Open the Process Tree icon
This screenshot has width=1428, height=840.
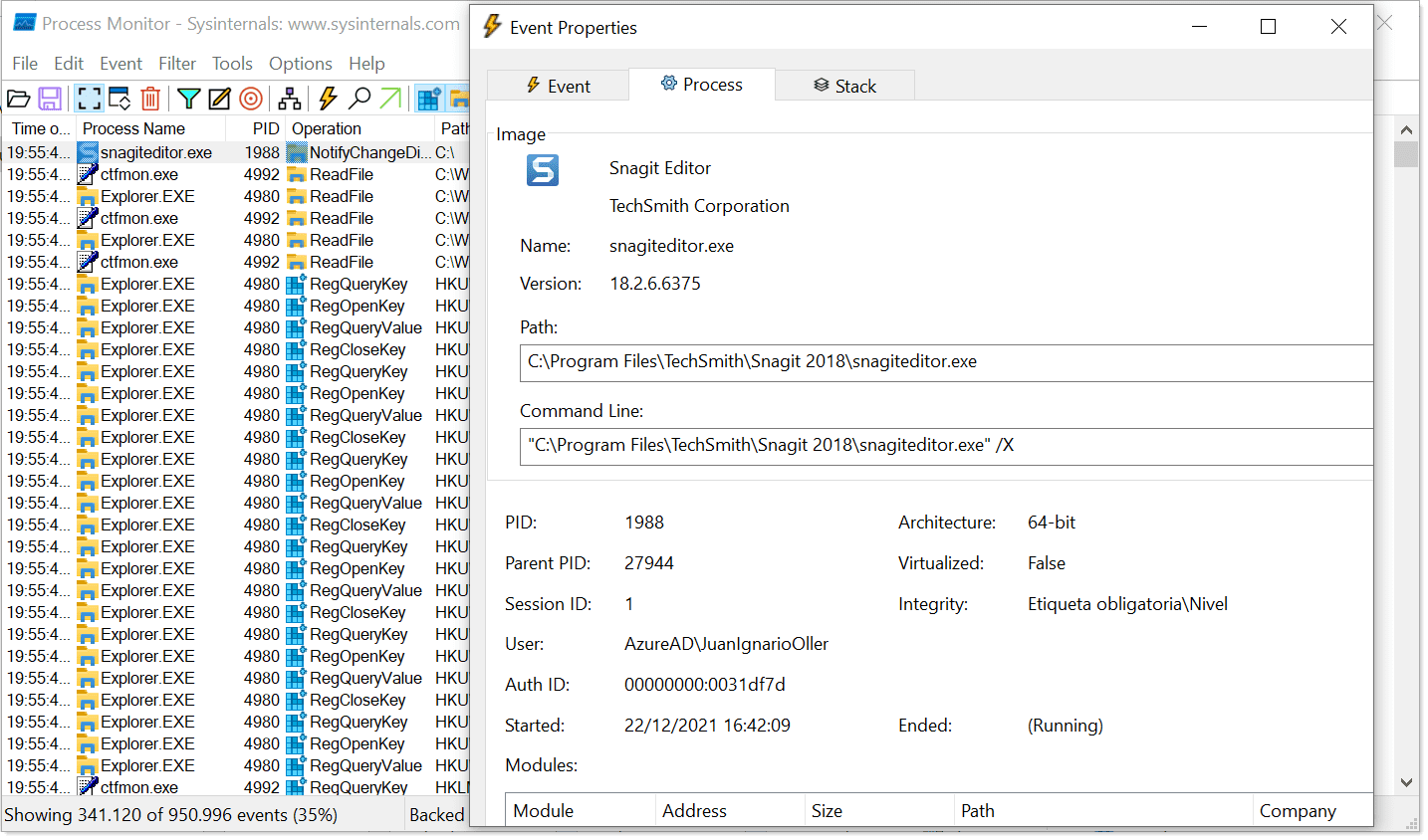coord(290,99)
